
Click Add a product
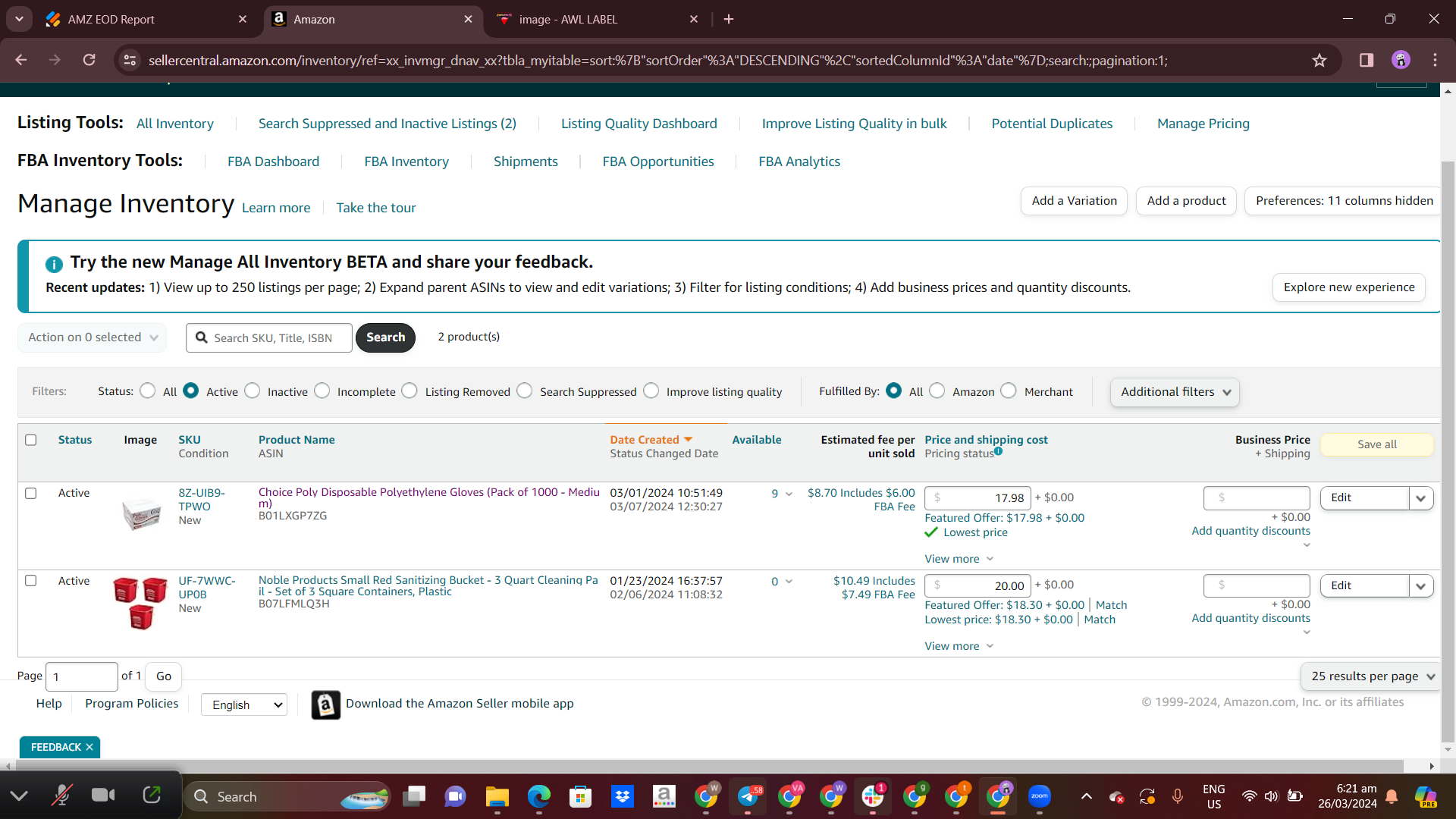(x=1186, y=201)
